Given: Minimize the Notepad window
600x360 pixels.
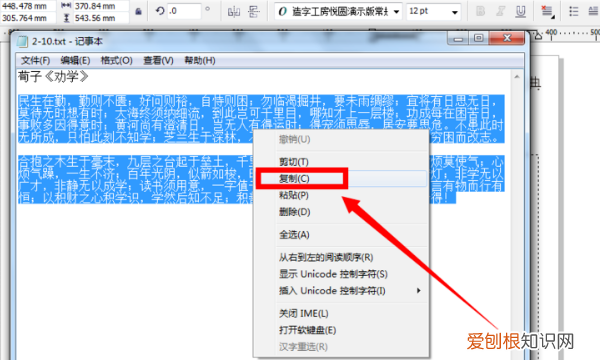Looking at the screenshot, I should (458, 38).
